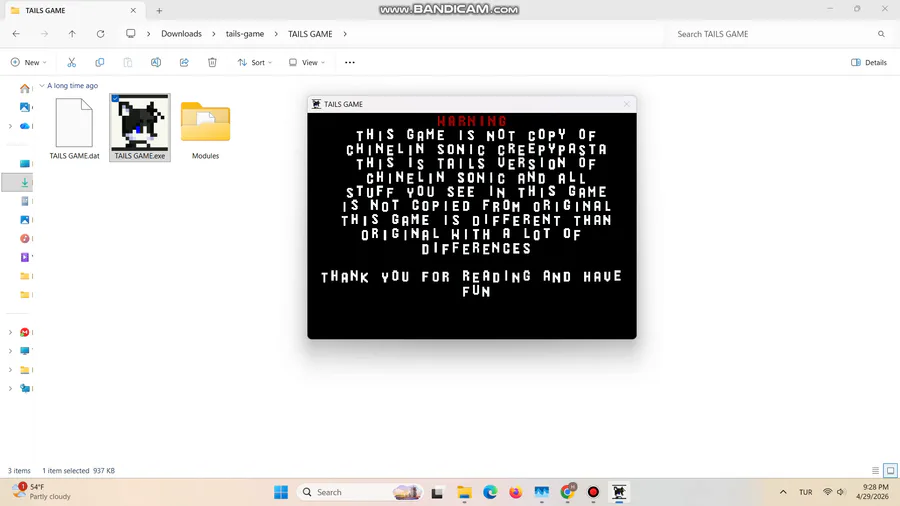Click Desktop icon in navigation pane
Screen dimensions: 900x506
[25, 164]
